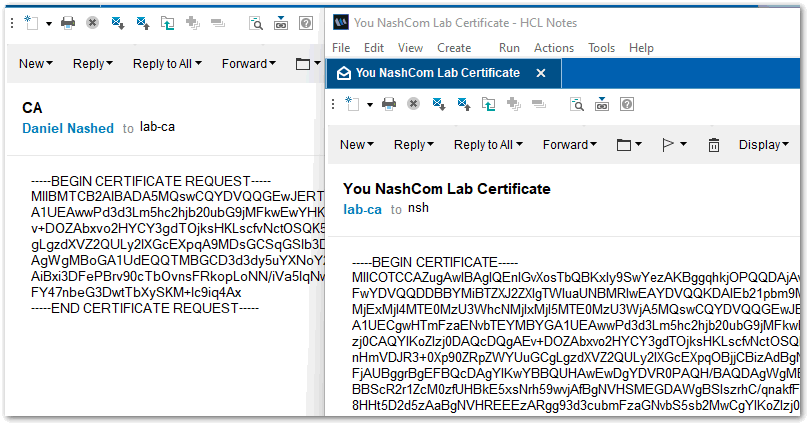
Task: Open the View menu in HCL Notes
Action: click(x=410, y=47)
